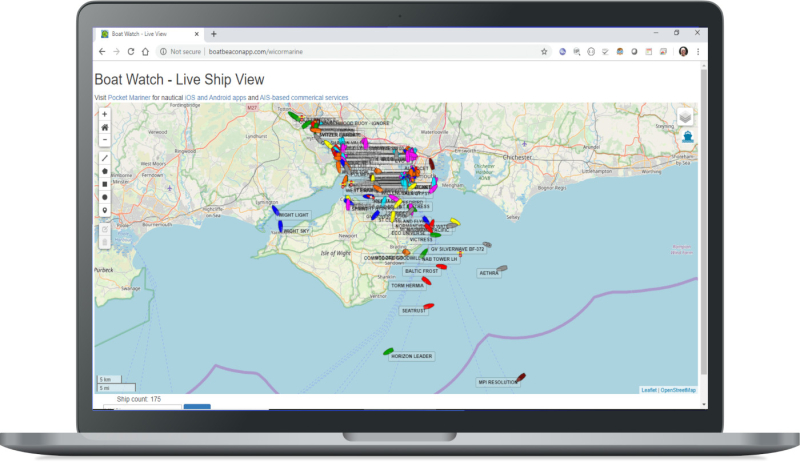Pick the place marker tool
The height and width of the screenshot is (462, 800).
tap(105, 210)
